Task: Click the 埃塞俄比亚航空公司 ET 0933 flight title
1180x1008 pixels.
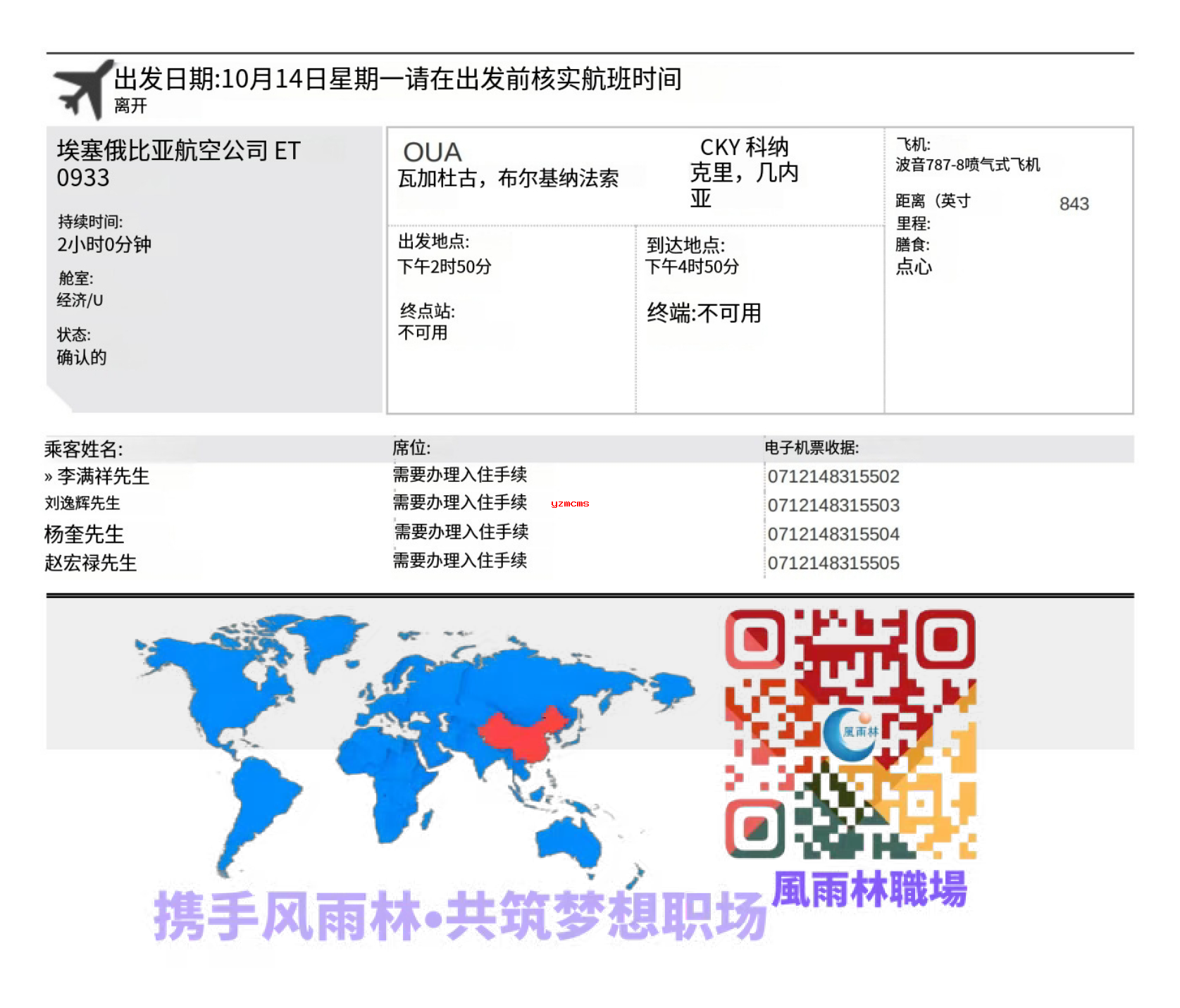Action: coord(178,163)
